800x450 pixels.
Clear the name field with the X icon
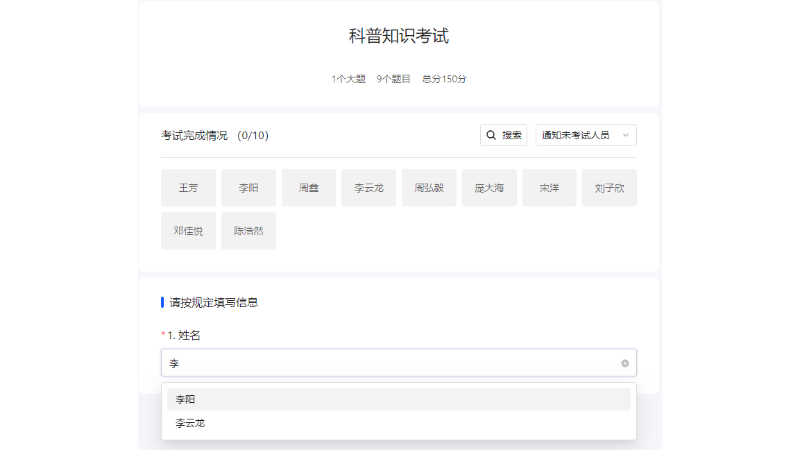pos(624,363)
